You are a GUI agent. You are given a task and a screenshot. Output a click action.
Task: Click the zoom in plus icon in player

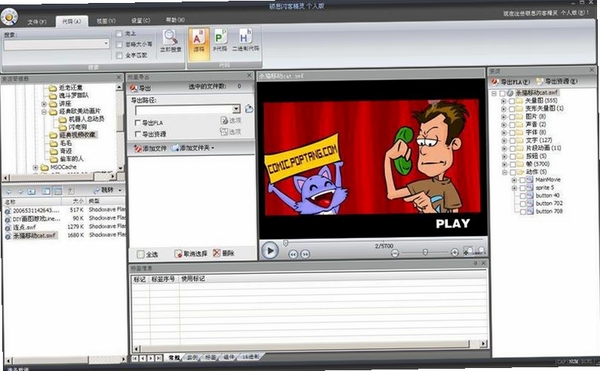pyautogui.click(x=454, y=252)
